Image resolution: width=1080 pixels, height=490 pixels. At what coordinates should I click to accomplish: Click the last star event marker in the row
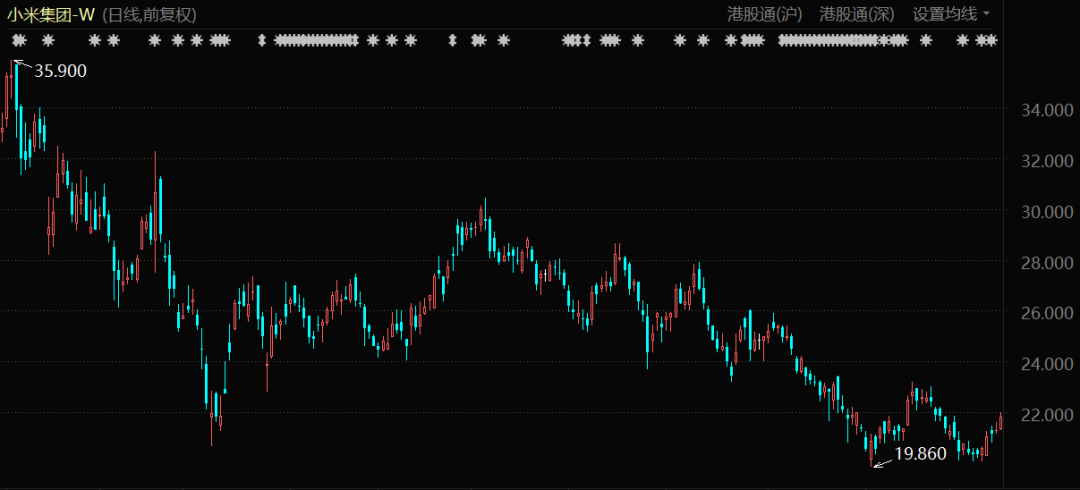click(992, 41)
